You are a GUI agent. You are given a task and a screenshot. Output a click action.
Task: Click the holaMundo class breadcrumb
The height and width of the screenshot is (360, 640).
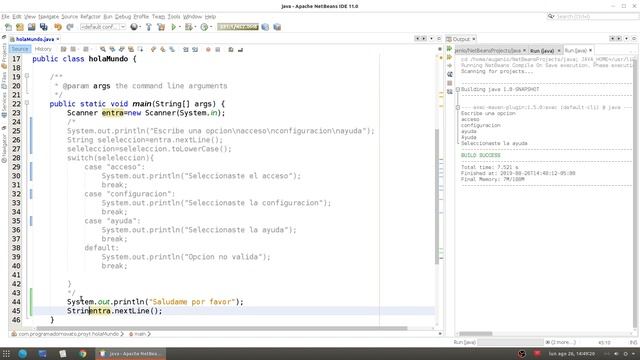[x=69, y=334]
